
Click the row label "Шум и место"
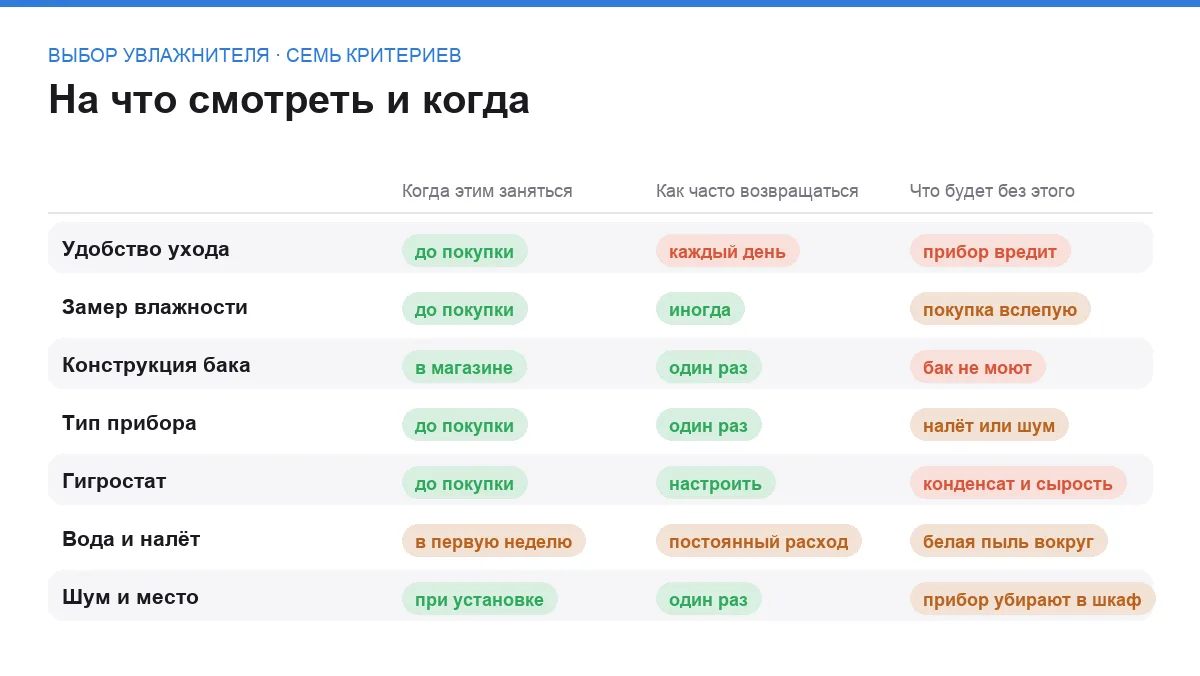coord(130,597)
